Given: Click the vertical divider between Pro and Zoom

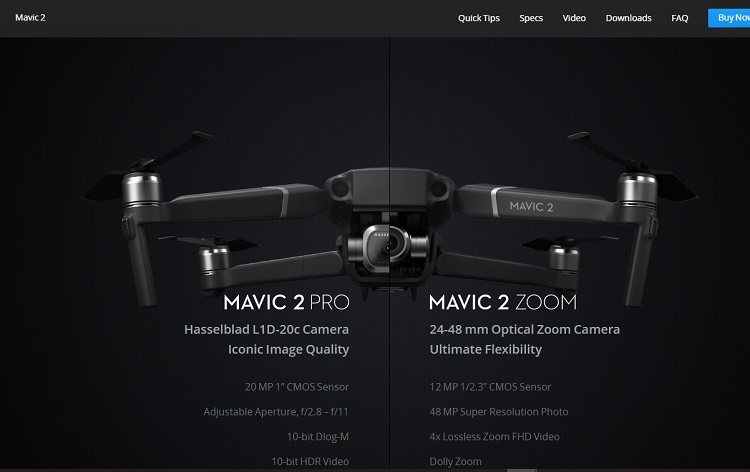Looking at the screenshot, I should coord(389,253).
